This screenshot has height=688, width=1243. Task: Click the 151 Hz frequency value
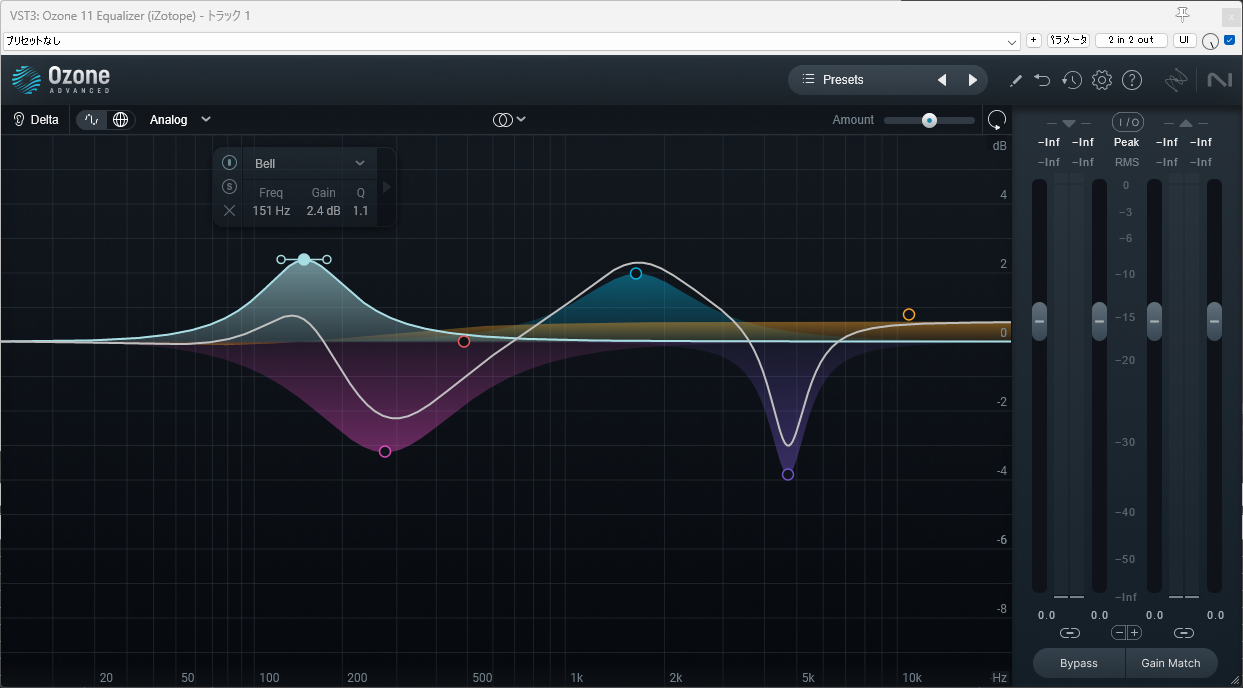click(271, 211)
